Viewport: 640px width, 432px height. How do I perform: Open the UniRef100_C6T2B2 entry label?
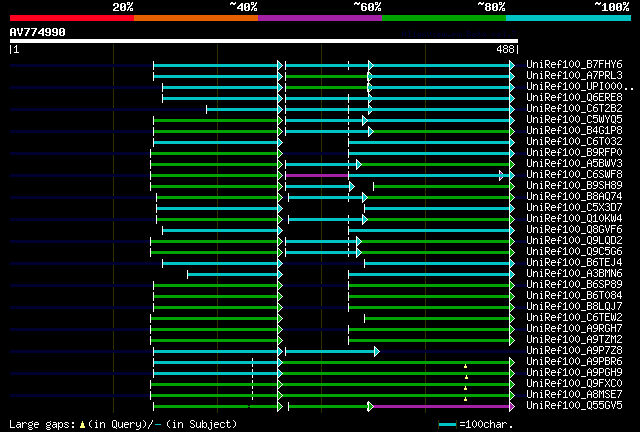click(x=574, y=109)
